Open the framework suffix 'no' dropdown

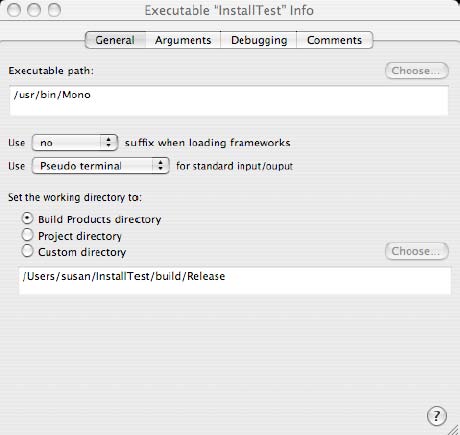pyautogui.click(x=75, y=143)
